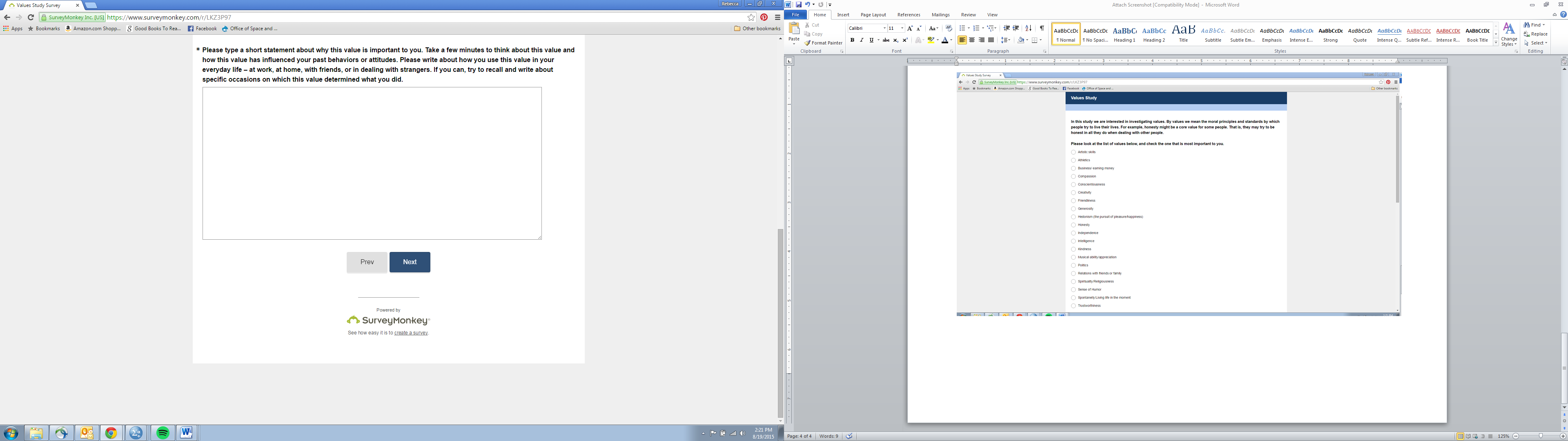
Task: Click the Grow Font icon
Action: [x=909, y=28]
